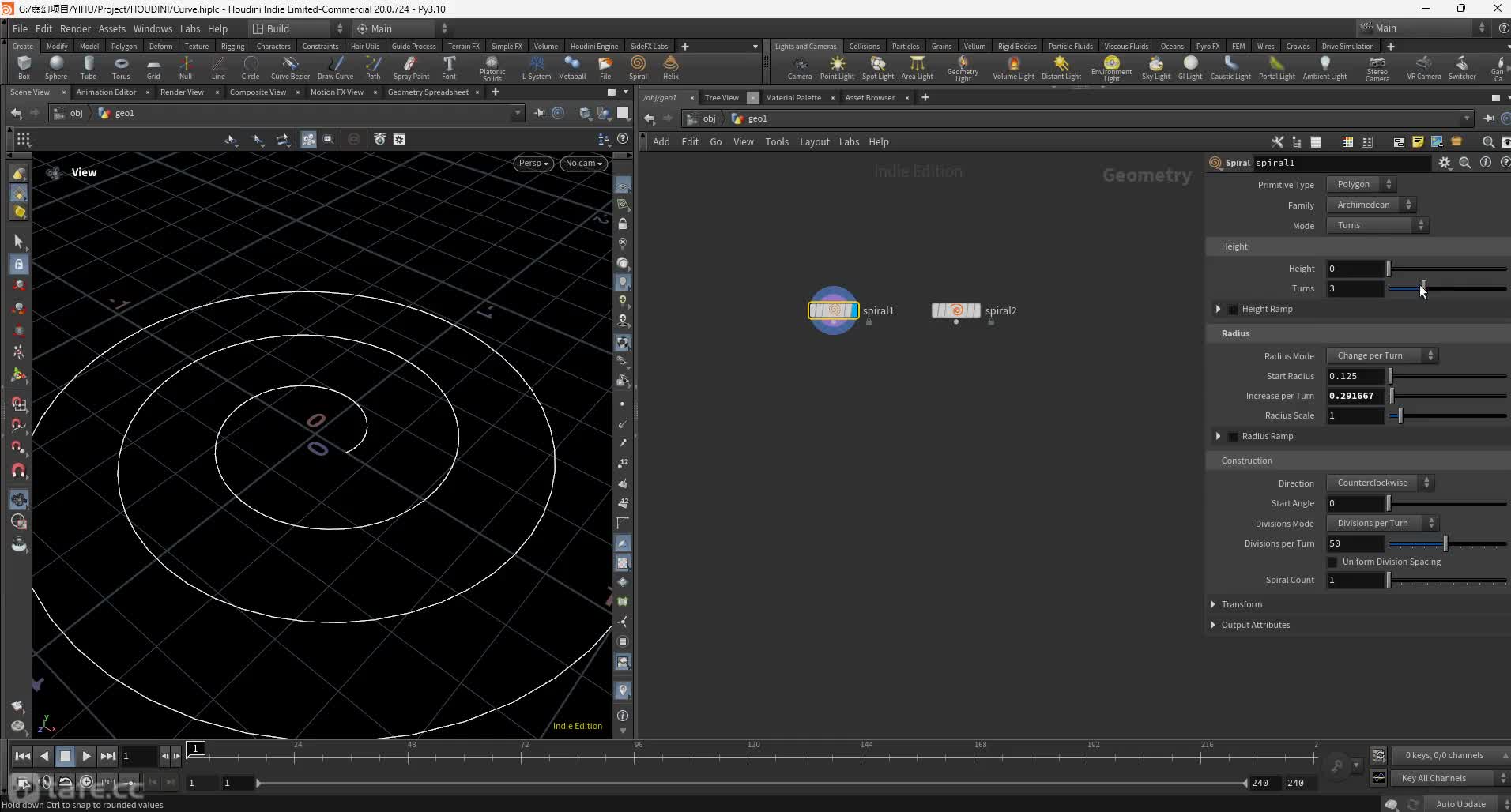Create an Area Light
This screenshot has width=1511, height=812.
(x=917, y=68)
